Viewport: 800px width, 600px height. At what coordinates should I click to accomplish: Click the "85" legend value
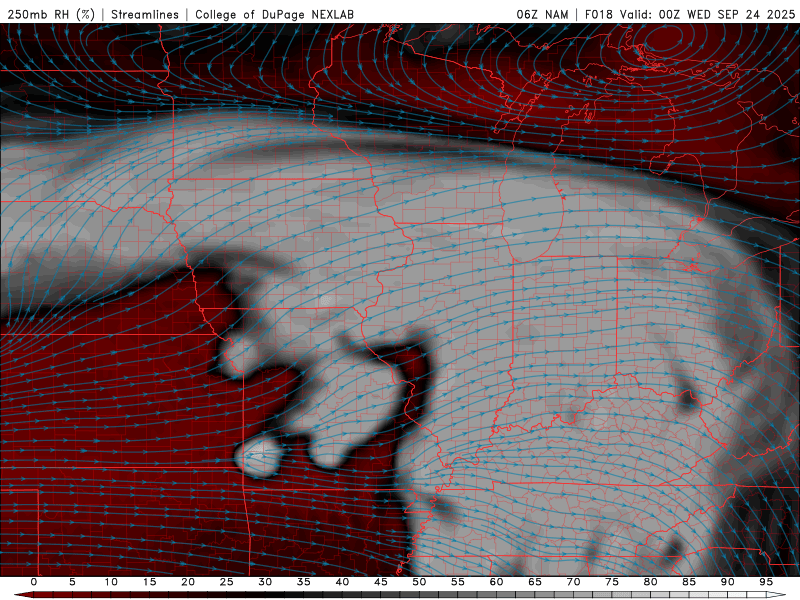click(689, 582)
